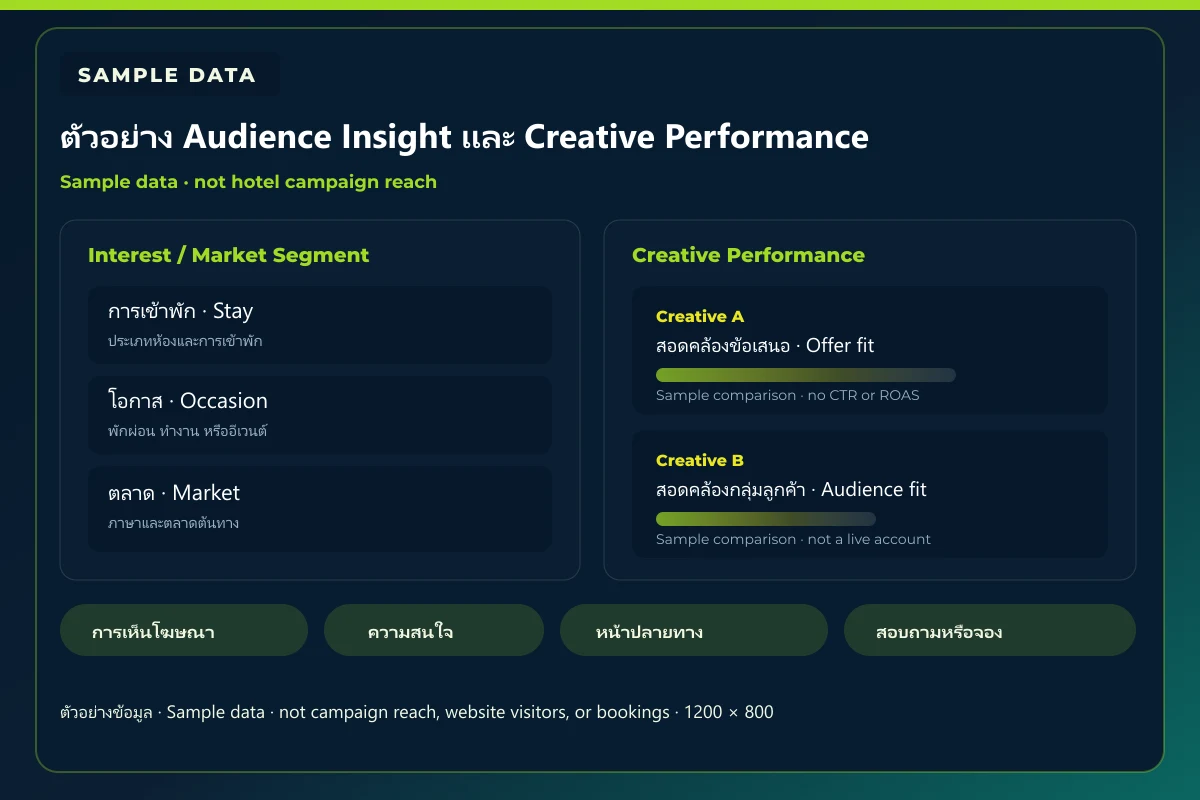Viewport: 1200px width, 800px height.
Task: Select the ตลาด · Market segment card
Action: coord(320,508)
